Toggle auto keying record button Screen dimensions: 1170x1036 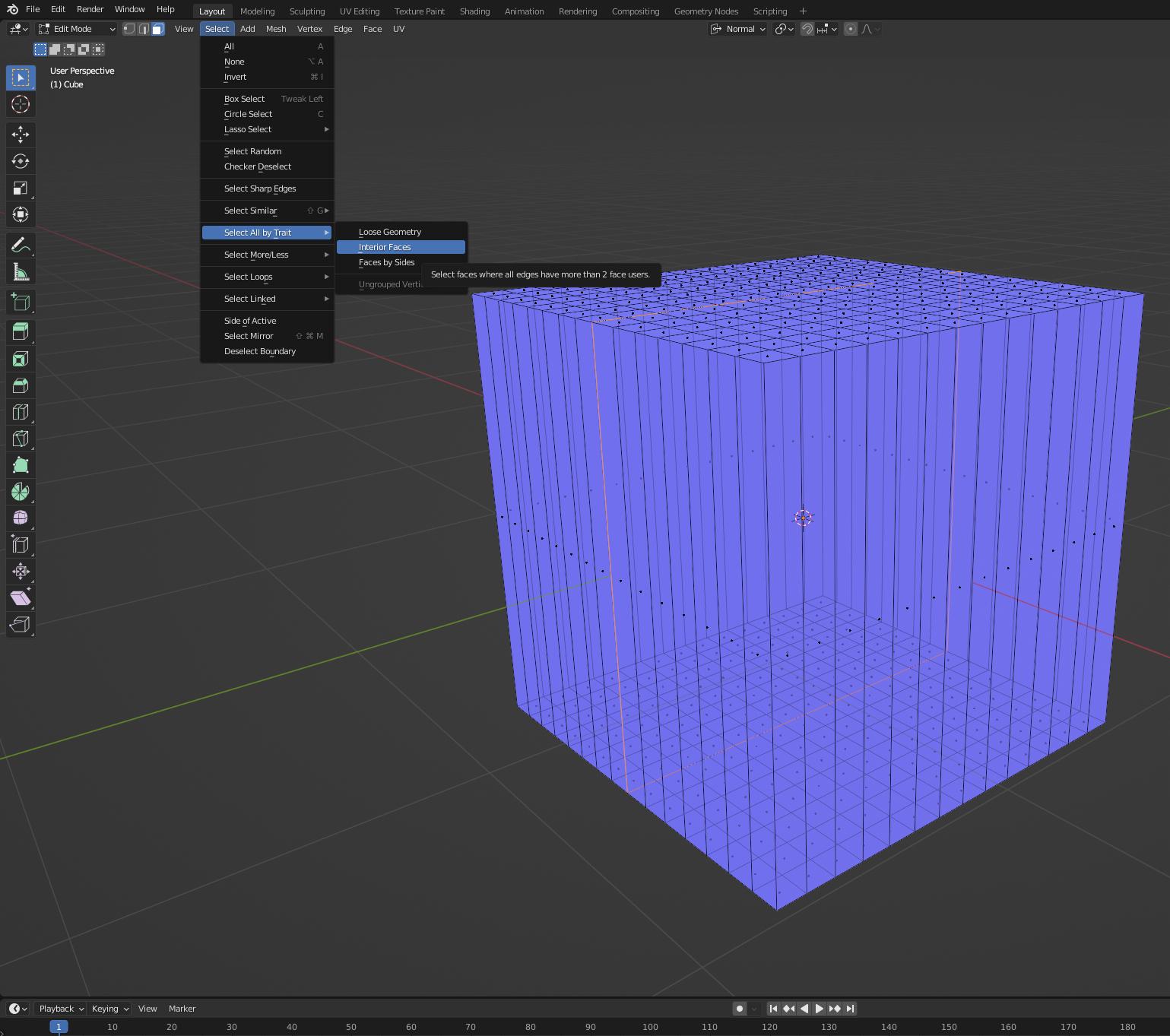point(739,1009)
